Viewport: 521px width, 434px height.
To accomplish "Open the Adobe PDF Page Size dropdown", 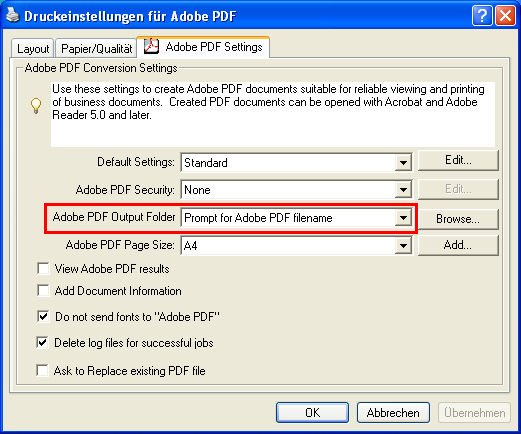I will (x=403, y=246).
